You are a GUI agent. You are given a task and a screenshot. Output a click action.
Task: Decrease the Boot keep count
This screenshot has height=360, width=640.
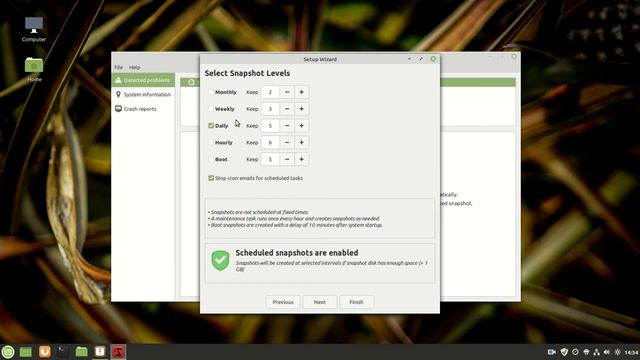click(x=287, y=159)
